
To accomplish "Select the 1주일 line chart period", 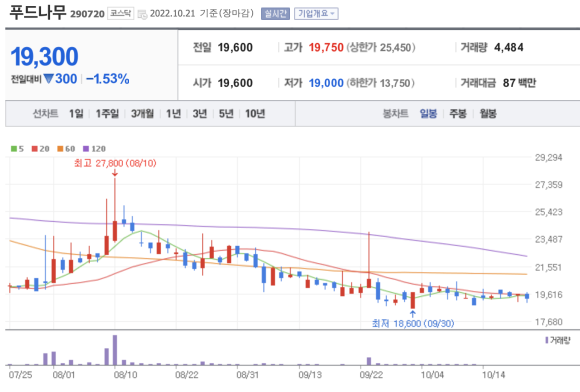I will coord(107,114).
